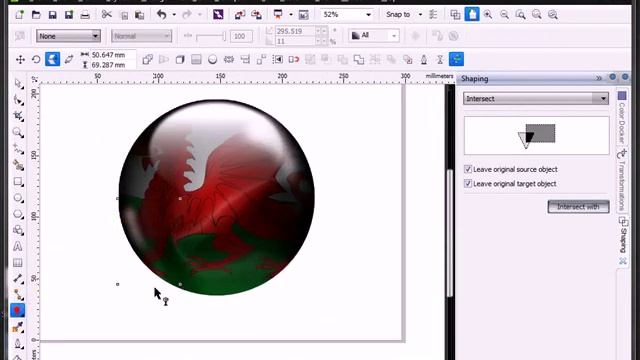Switch to the Transformations docker tab
This screenshot has width=640, height=360.
coord(622,180)
